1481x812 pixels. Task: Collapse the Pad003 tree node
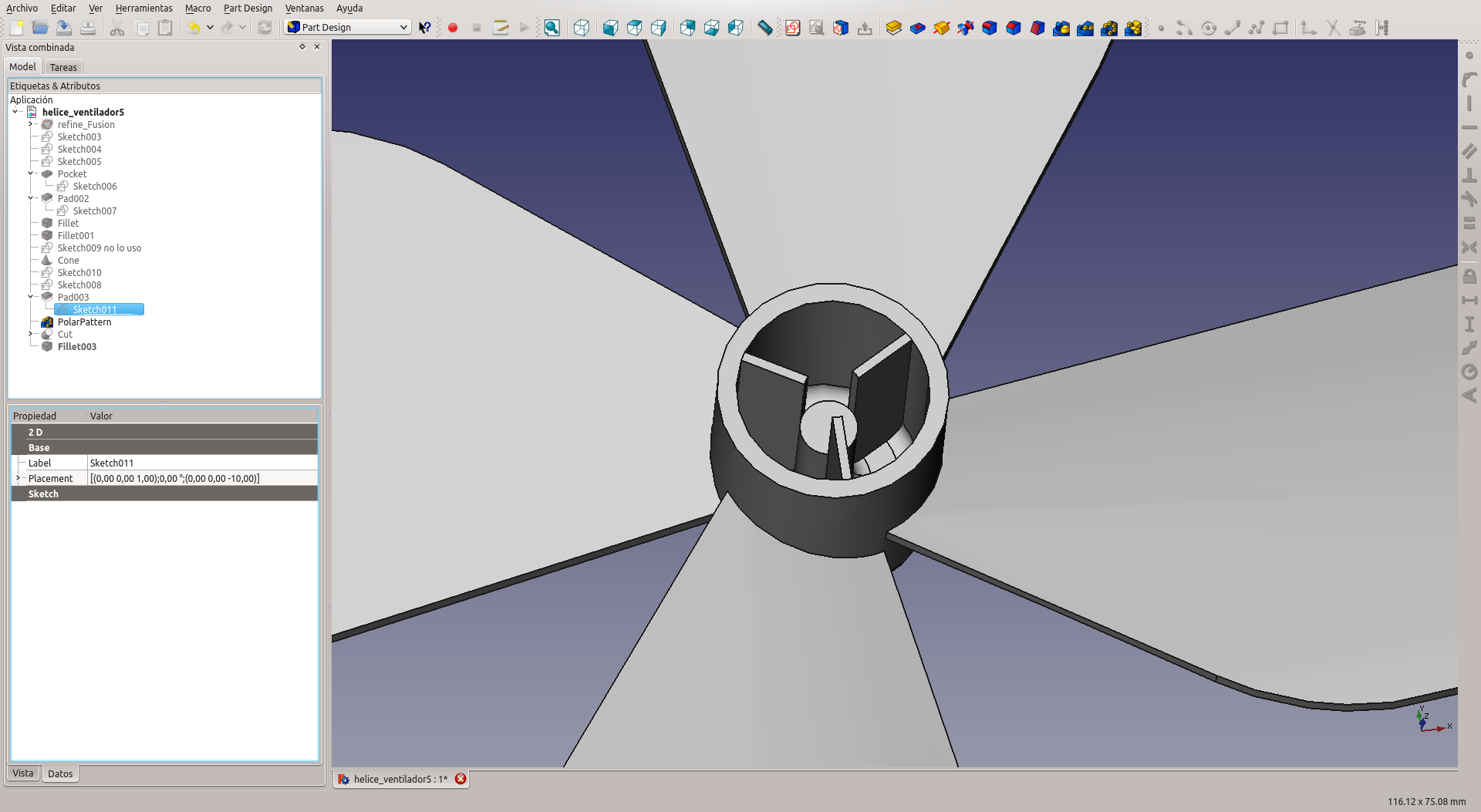click(31, 297)
